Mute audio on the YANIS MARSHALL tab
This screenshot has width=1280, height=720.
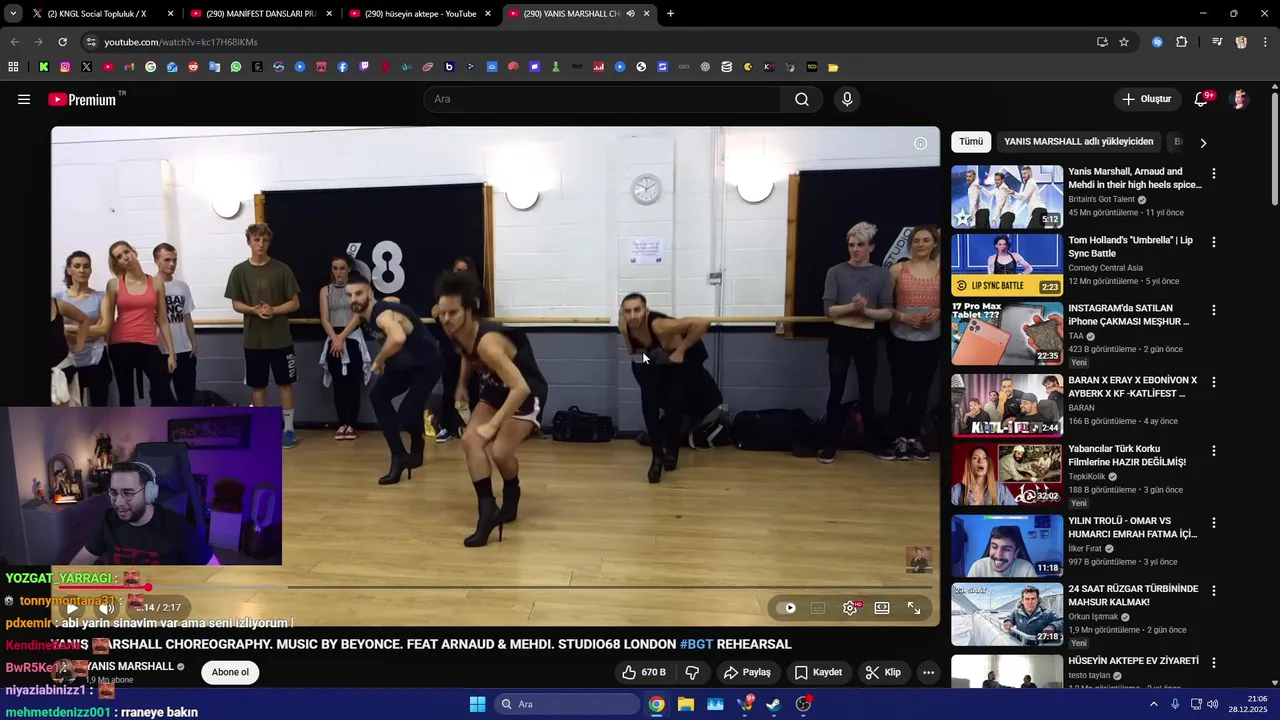(630, 14)
